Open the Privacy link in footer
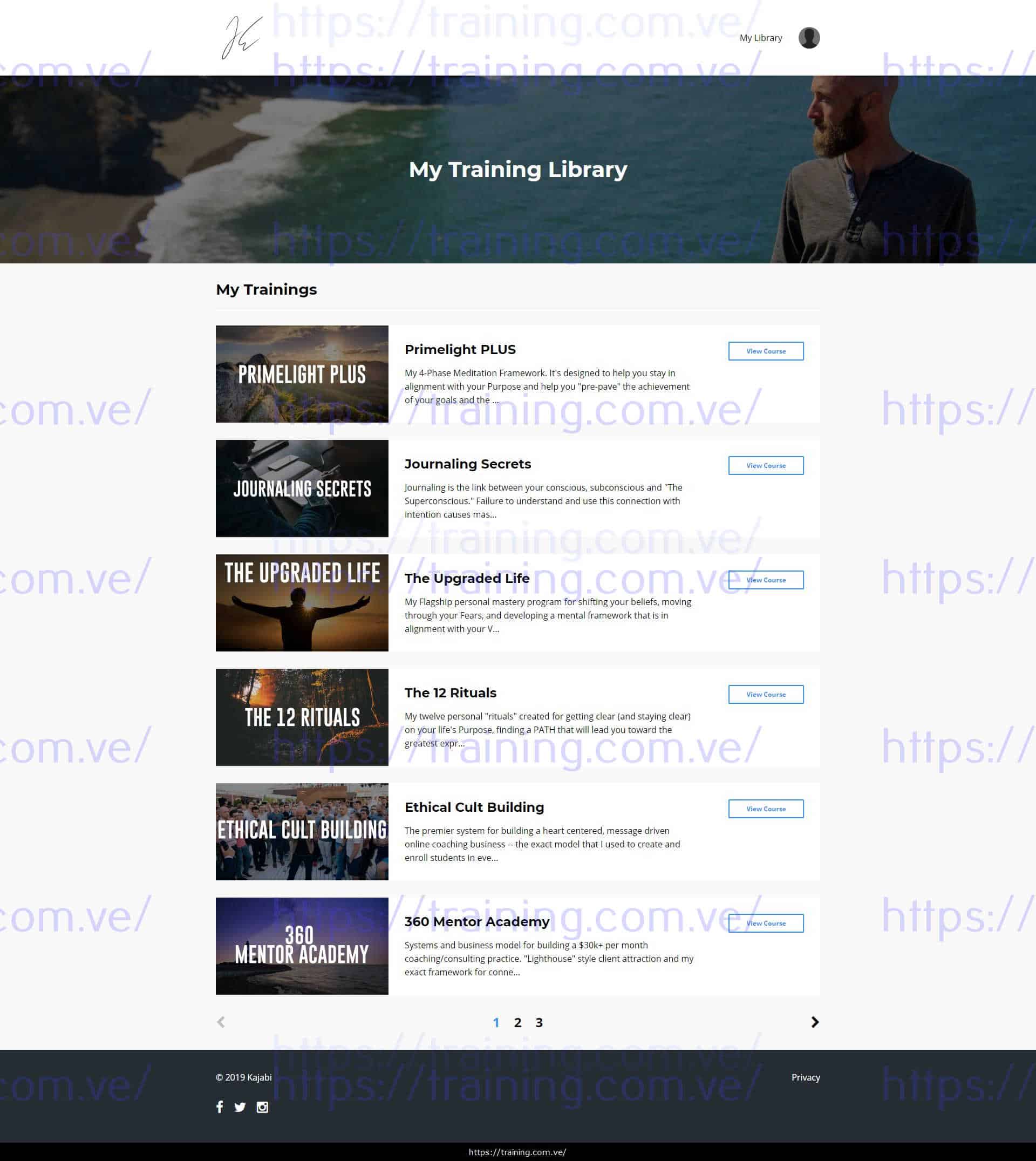Image resolution: width=1036 pixels, height=1161 pixels. pos(805,1077)
